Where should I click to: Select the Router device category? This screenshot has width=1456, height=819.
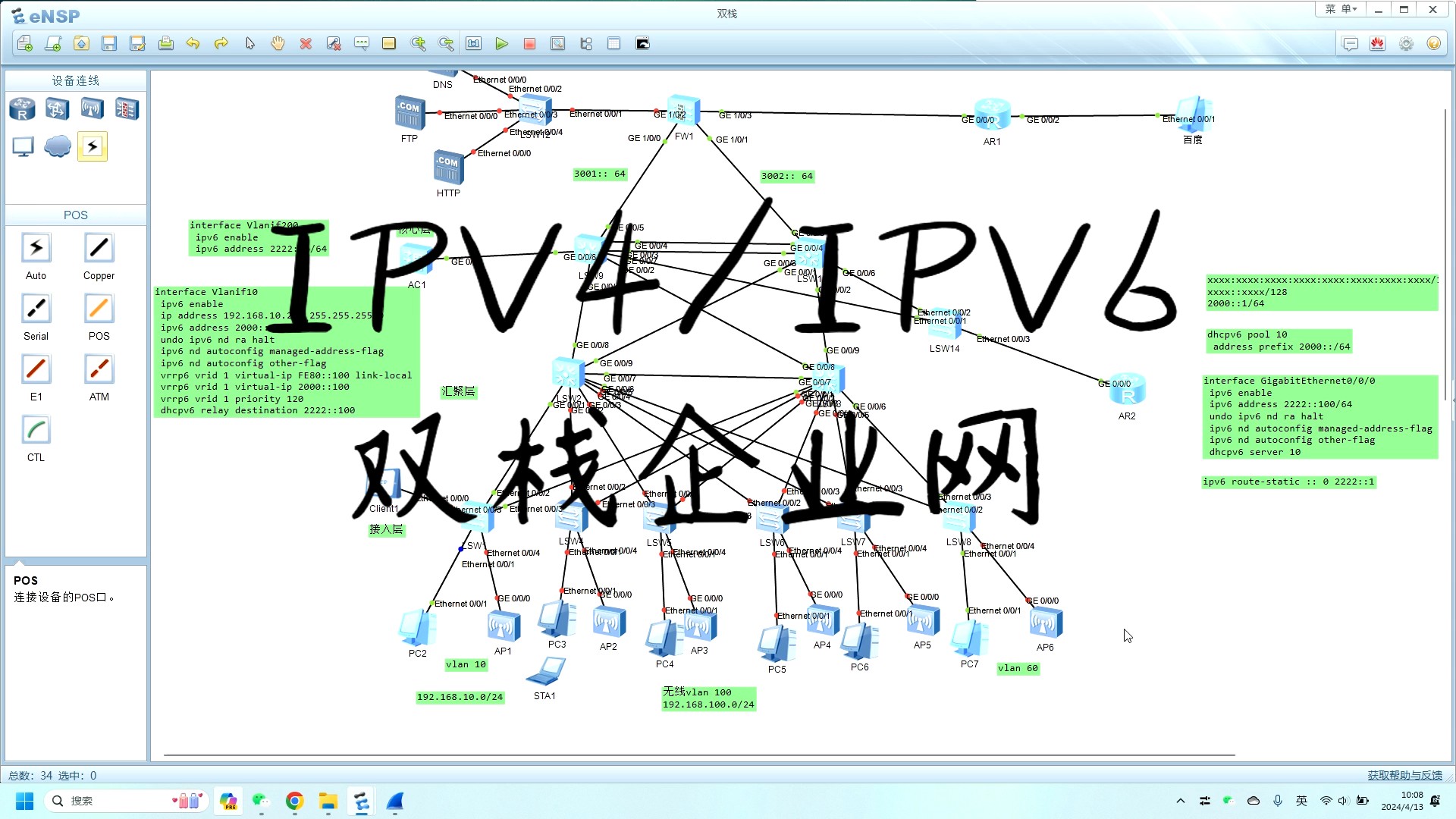point(22,109)
